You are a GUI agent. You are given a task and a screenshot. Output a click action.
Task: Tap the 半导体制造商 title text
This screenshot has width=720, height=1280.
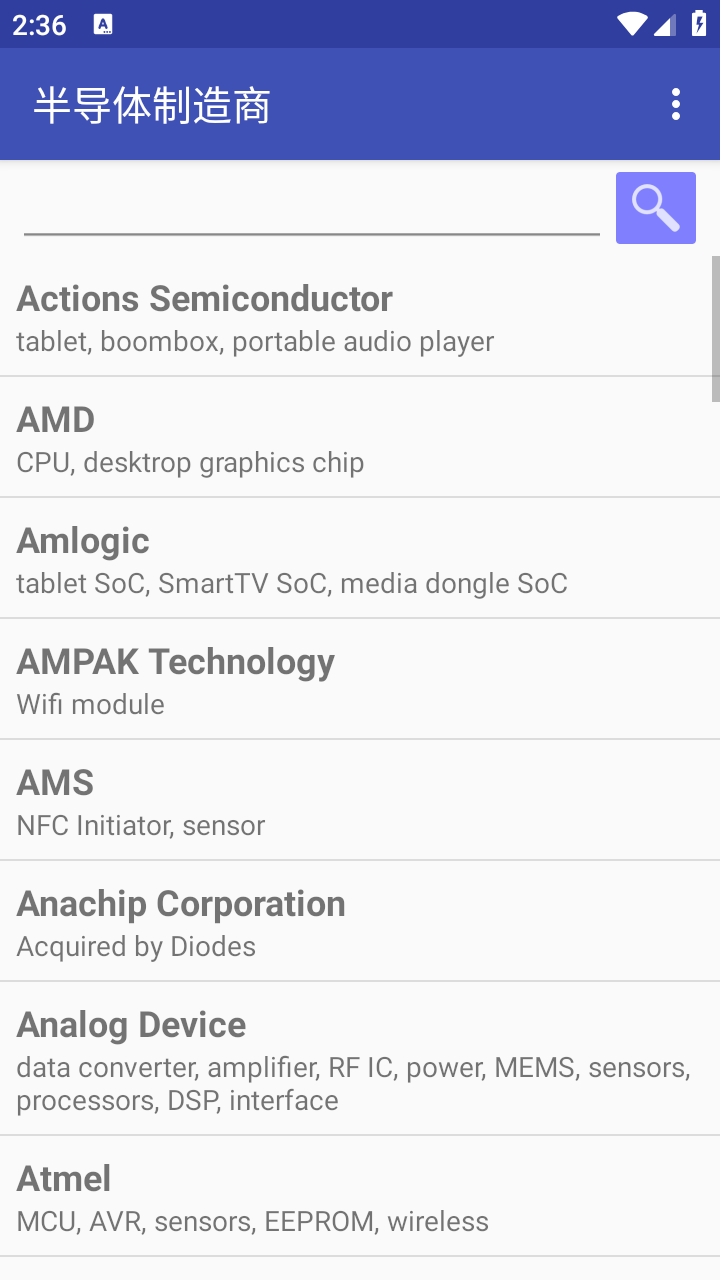[152, 105]
